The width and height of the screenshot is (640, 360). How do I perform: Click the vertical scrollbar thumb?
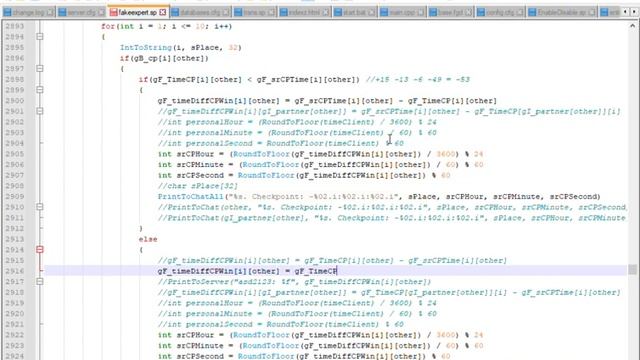point(633,269)
